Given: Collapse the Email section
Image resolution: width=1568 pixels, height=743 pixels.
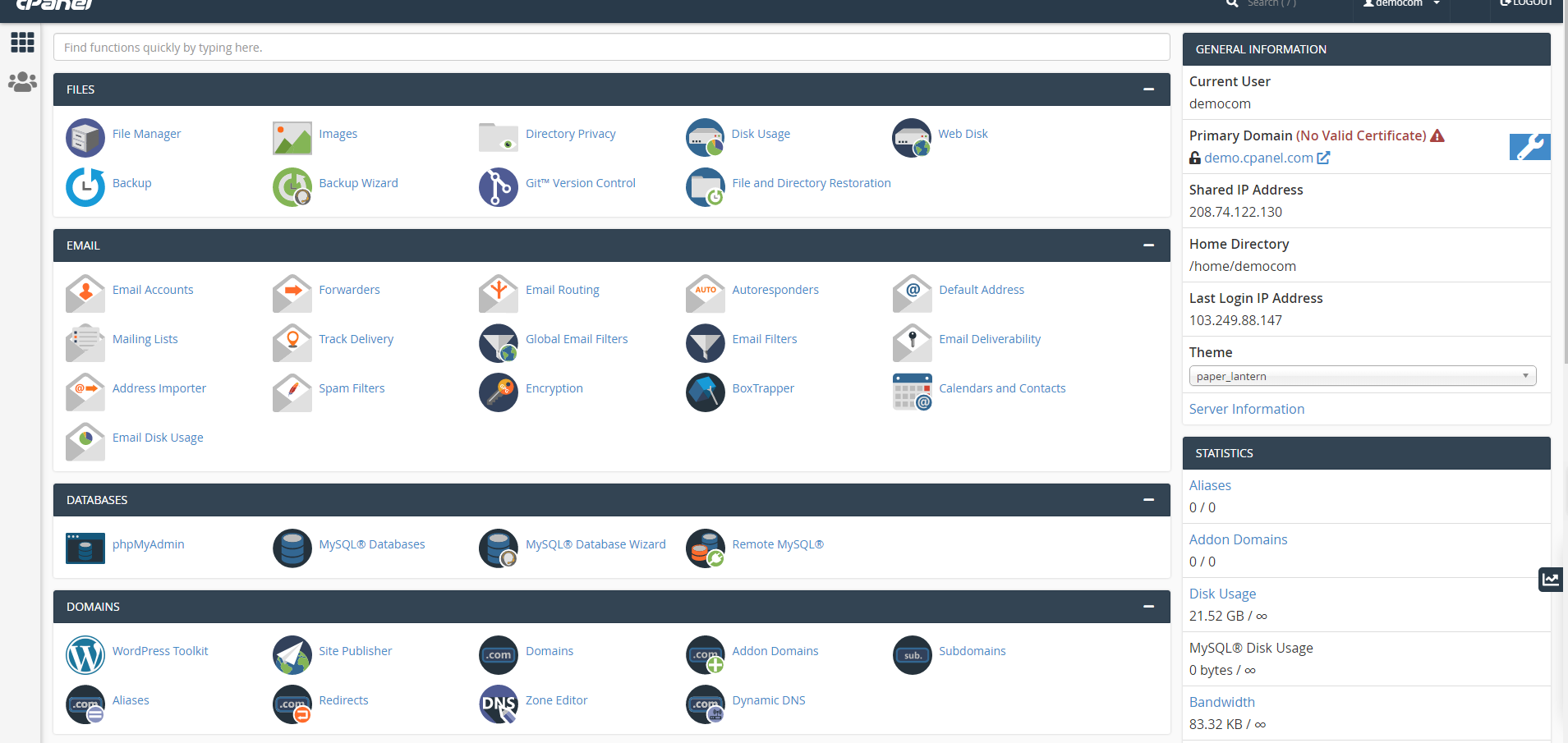Looking at the screenshot, I should (1148, 245).
